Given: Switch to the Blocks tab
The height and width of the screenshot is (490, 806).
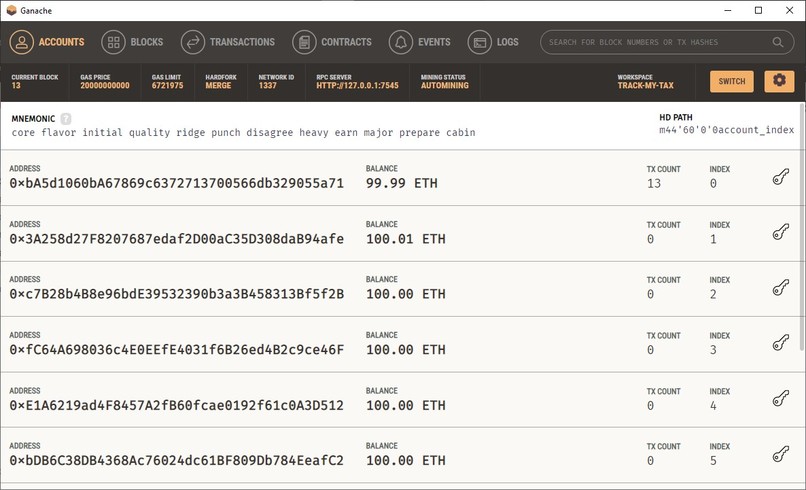Looking at the screenshot, I should [x=132, y=42].
